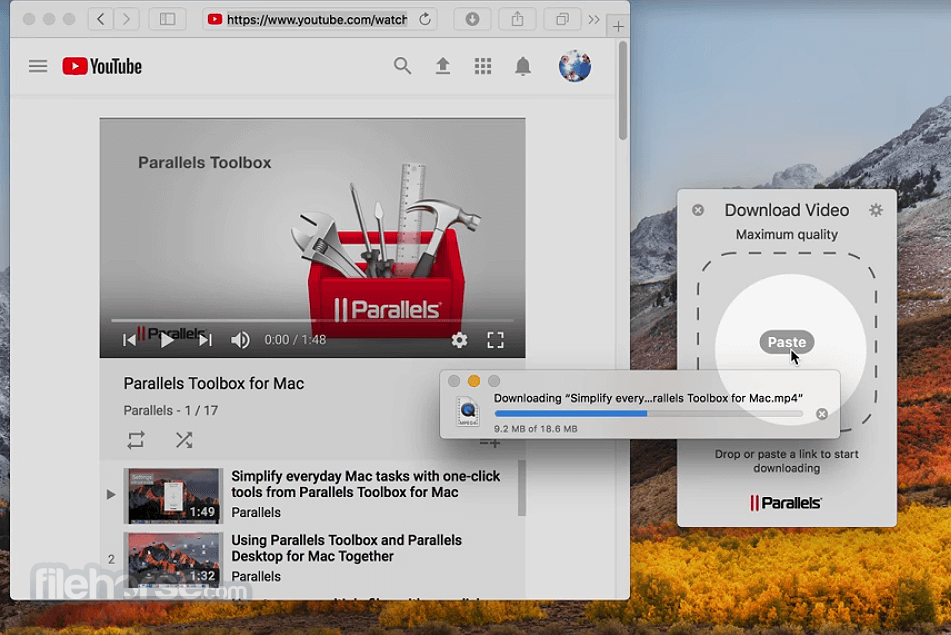Toggle playlist loop
Screen dimensions: 951x635
tap(136, 440)
